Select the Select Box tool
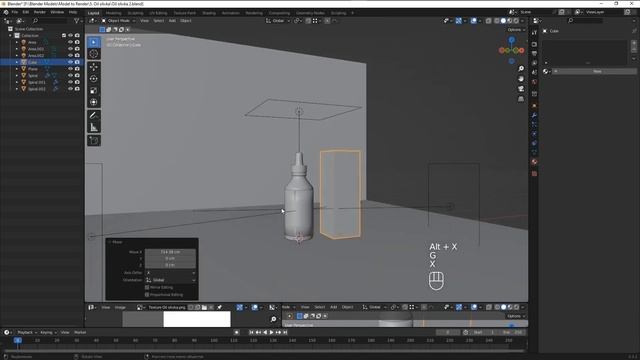 [94, 42]
